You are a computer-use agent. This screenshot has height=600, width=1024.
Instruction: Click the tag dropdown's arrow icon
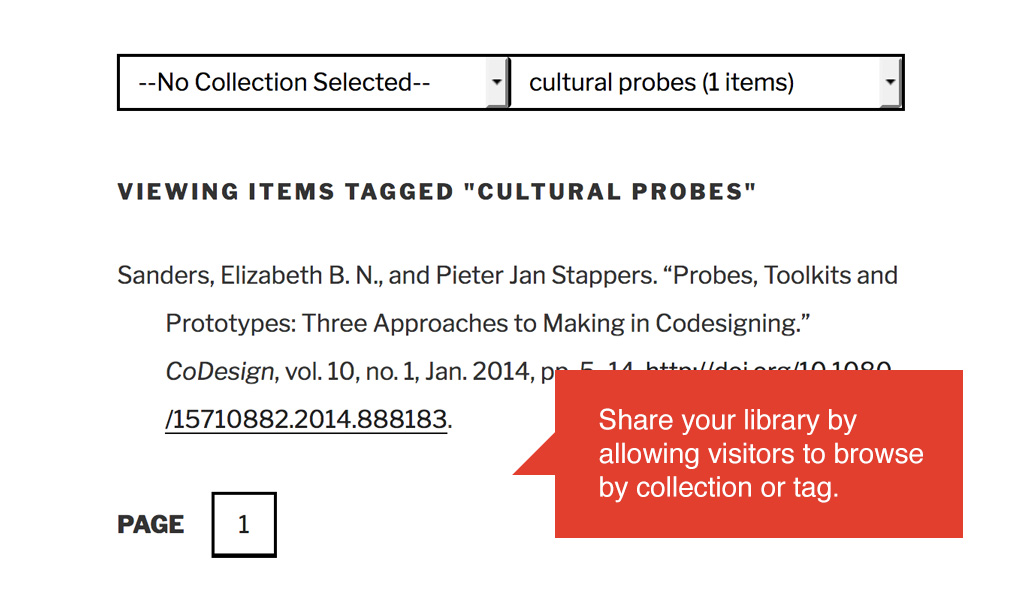coord(889,82)
